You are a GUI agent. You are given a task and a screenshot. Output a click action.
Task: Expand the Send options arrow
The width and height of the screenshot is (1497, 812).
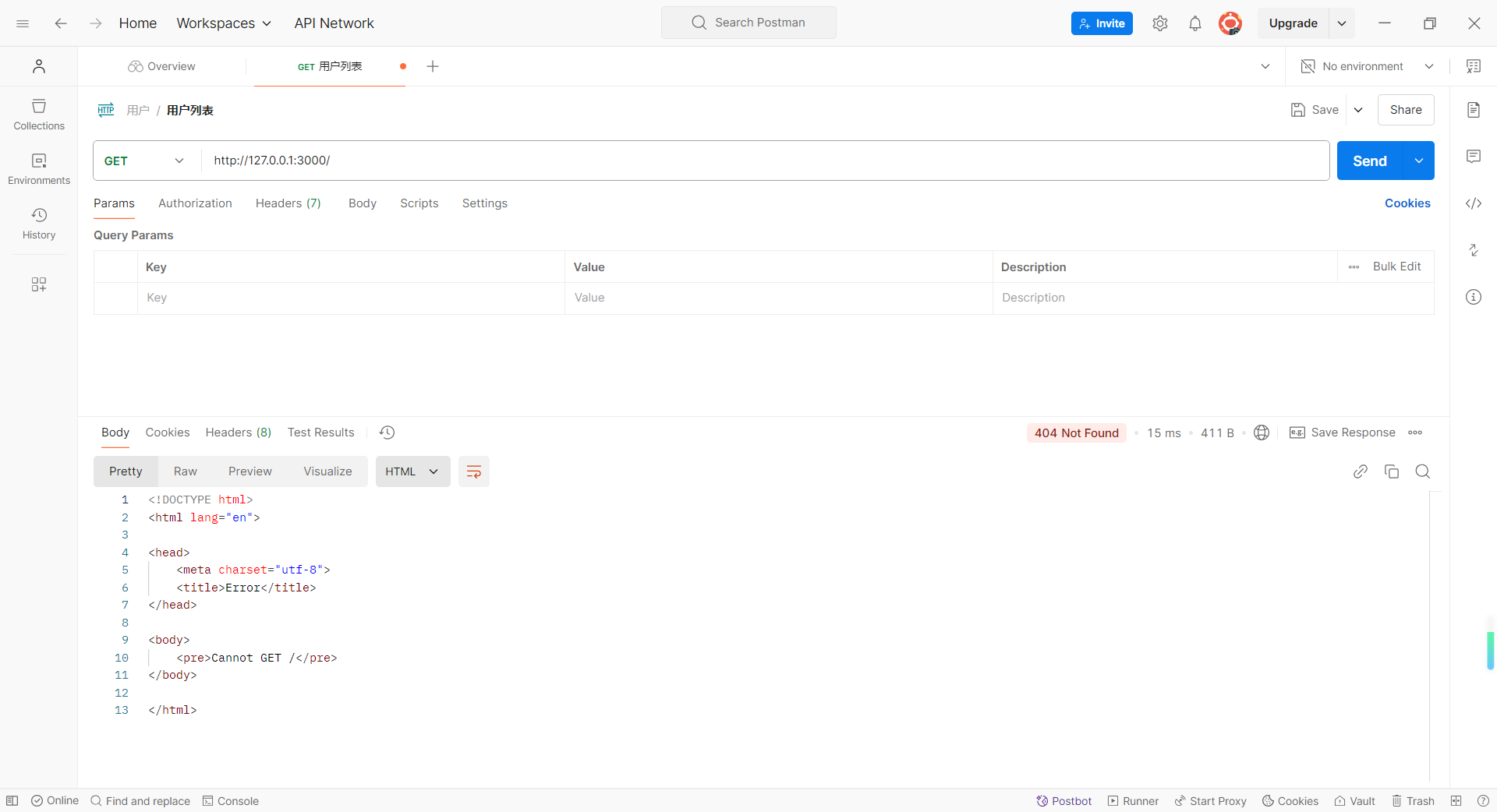[1419, 161]
